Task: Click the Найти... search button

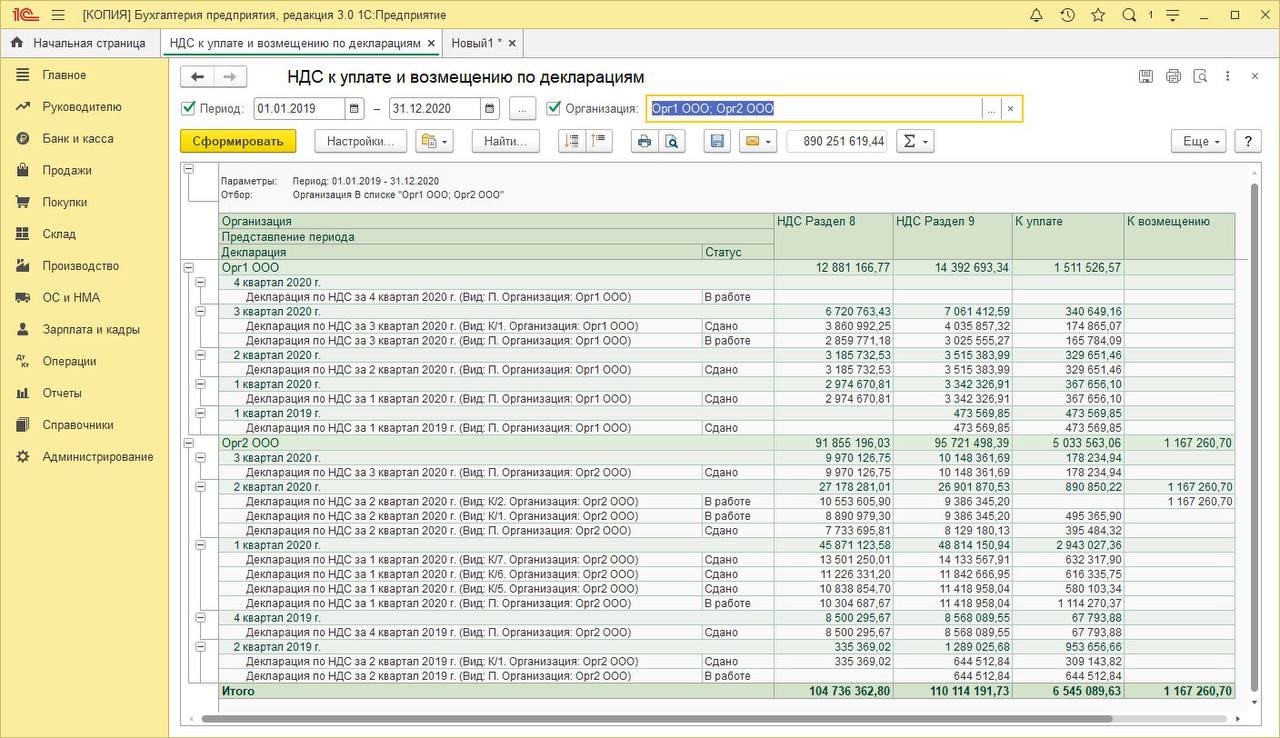Action: (505, 141)
